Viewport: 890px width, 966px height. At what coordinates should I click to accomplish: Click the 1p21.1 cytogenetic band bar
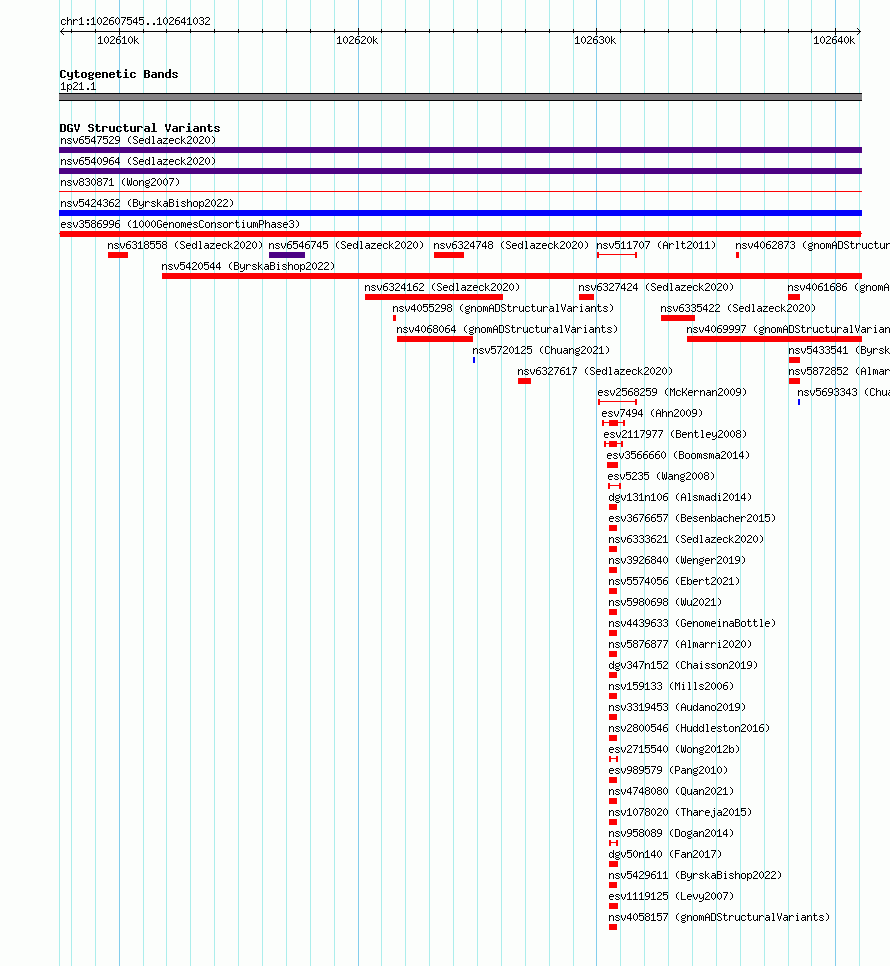(x=461, y=97)
